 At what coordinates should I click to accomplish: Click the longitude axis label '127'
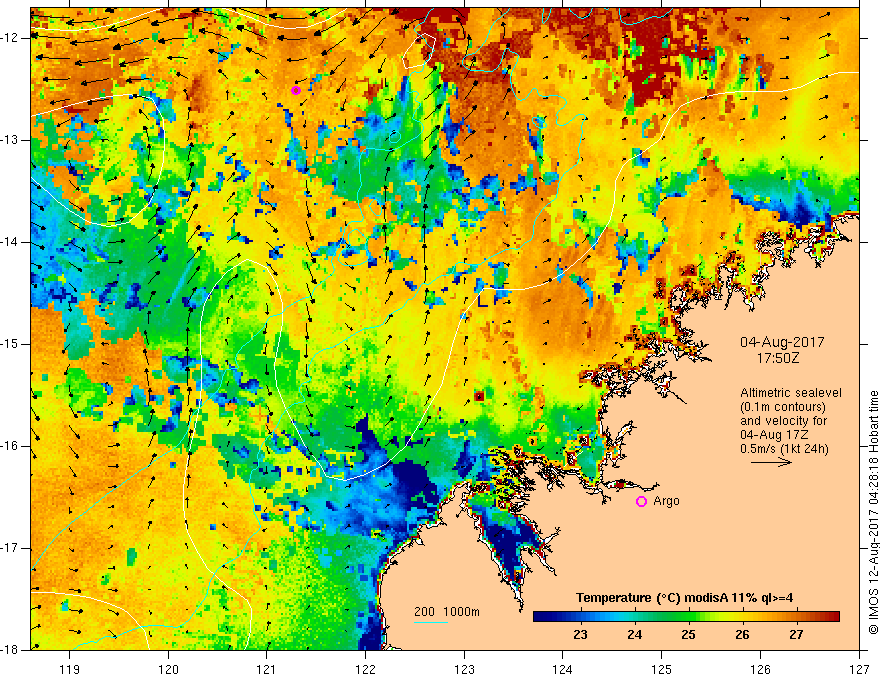[859, 669]
